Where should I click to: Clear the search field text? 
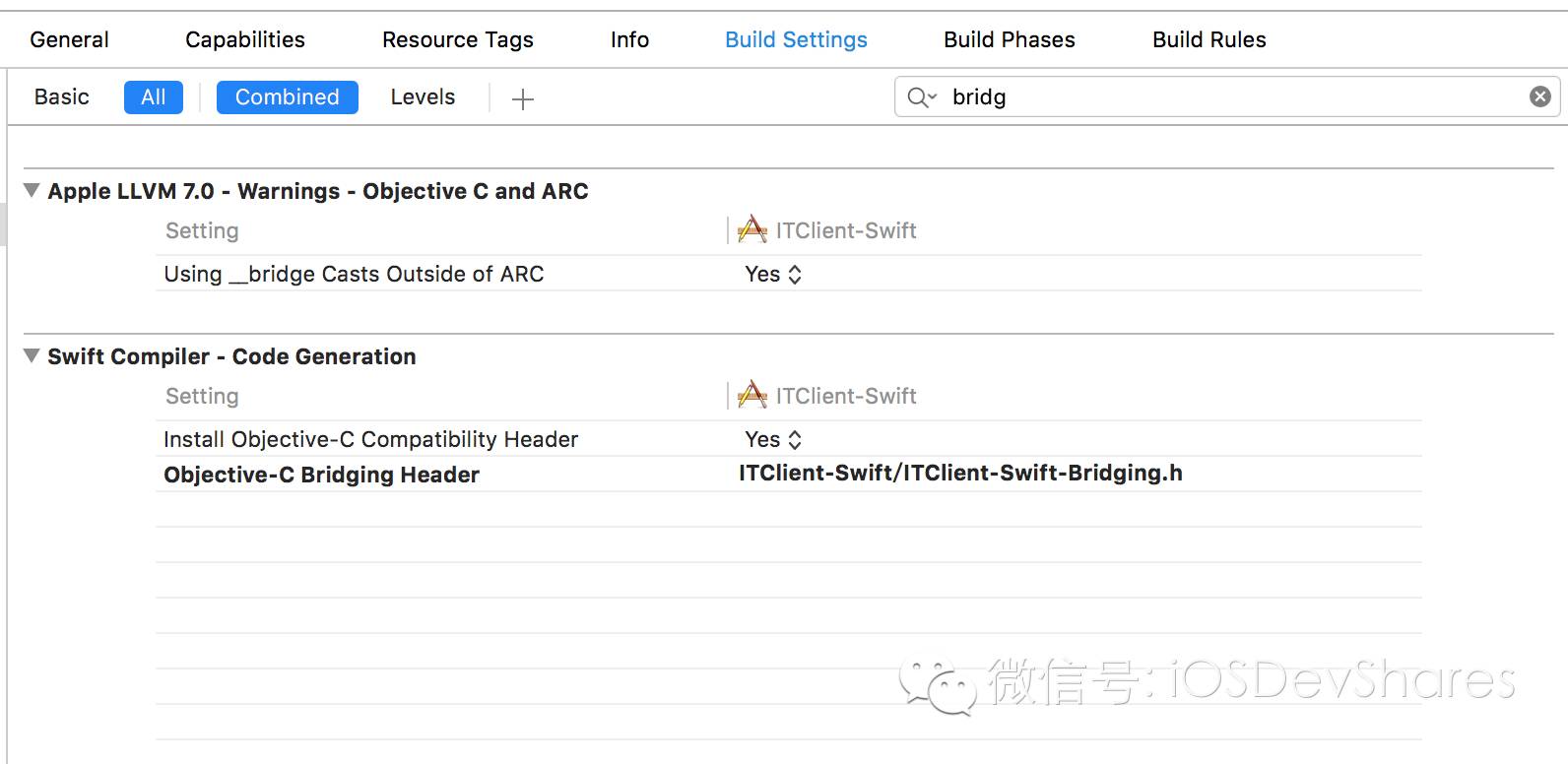pyautogui.click(x=1539, y=96)
